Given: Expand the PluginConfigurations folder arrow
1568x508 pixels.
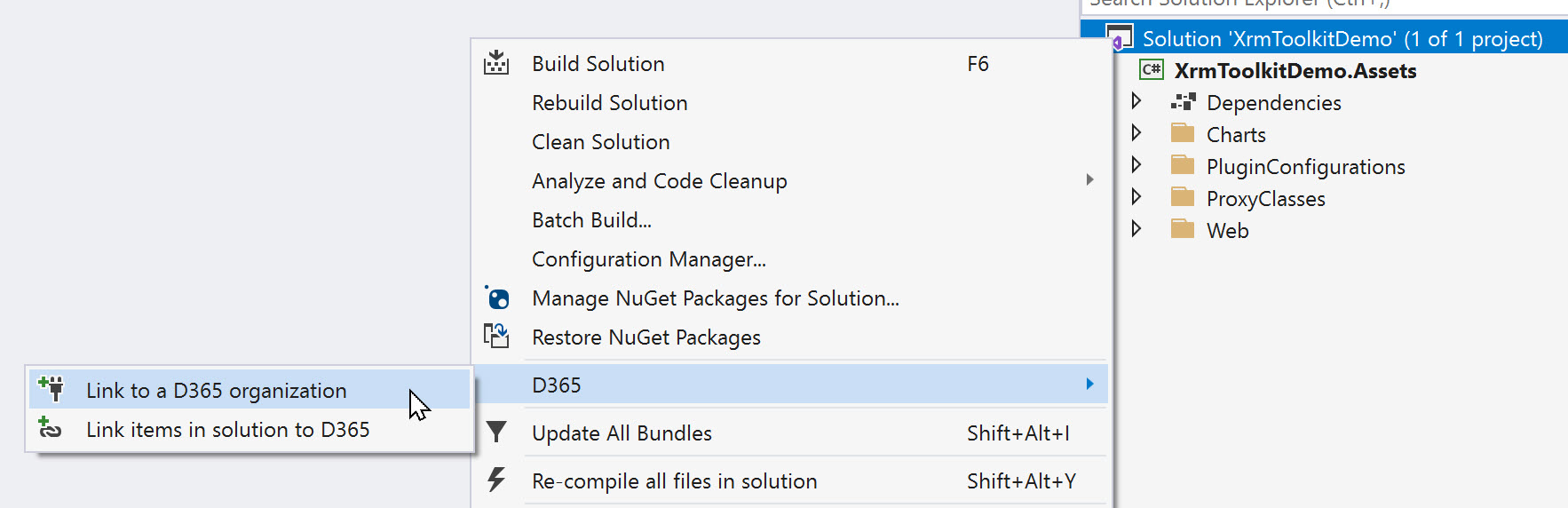Looking at the screenshot, I should [1136, 165].
